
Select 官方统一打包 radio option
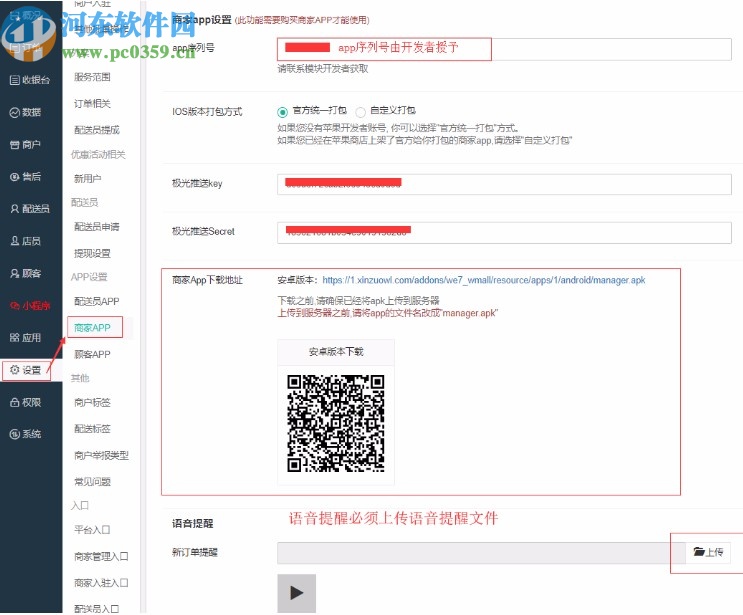(282, 112)
